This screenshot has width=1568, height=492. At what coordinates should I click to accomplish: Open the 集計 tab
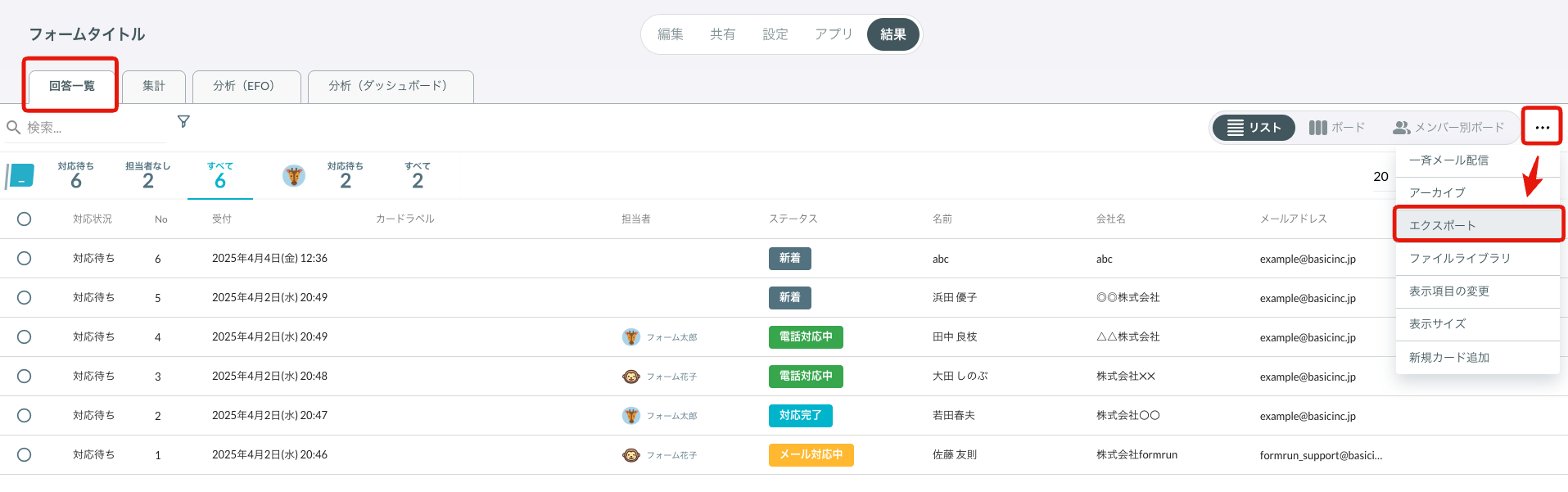154,86
